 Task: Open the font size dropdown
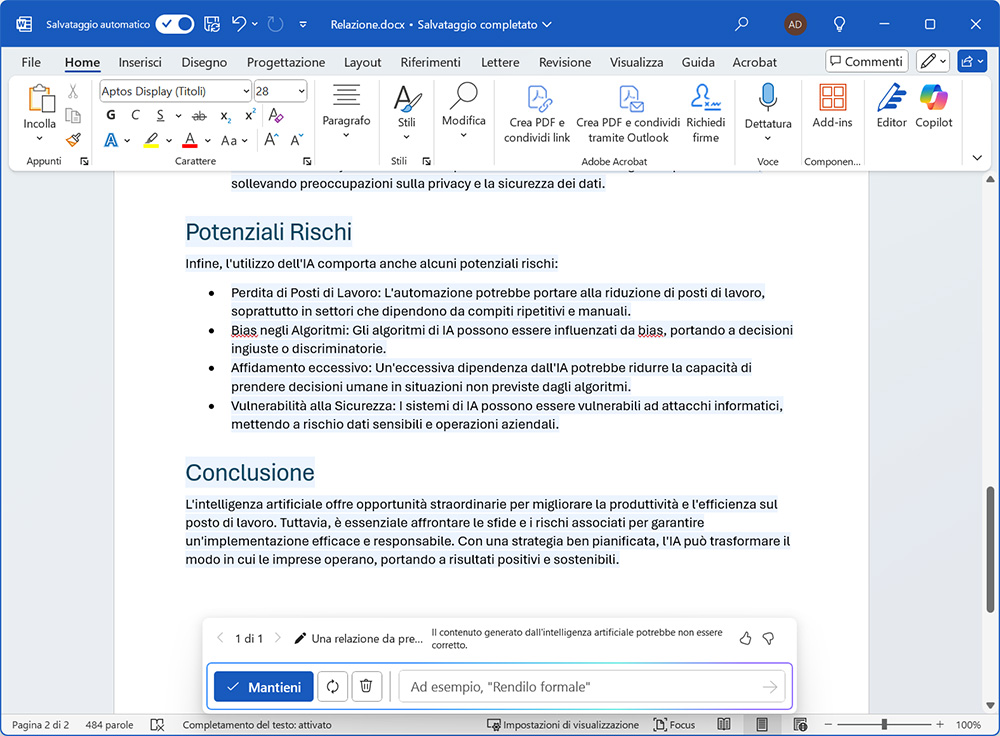pyautogui.click(x=300, y=91)
